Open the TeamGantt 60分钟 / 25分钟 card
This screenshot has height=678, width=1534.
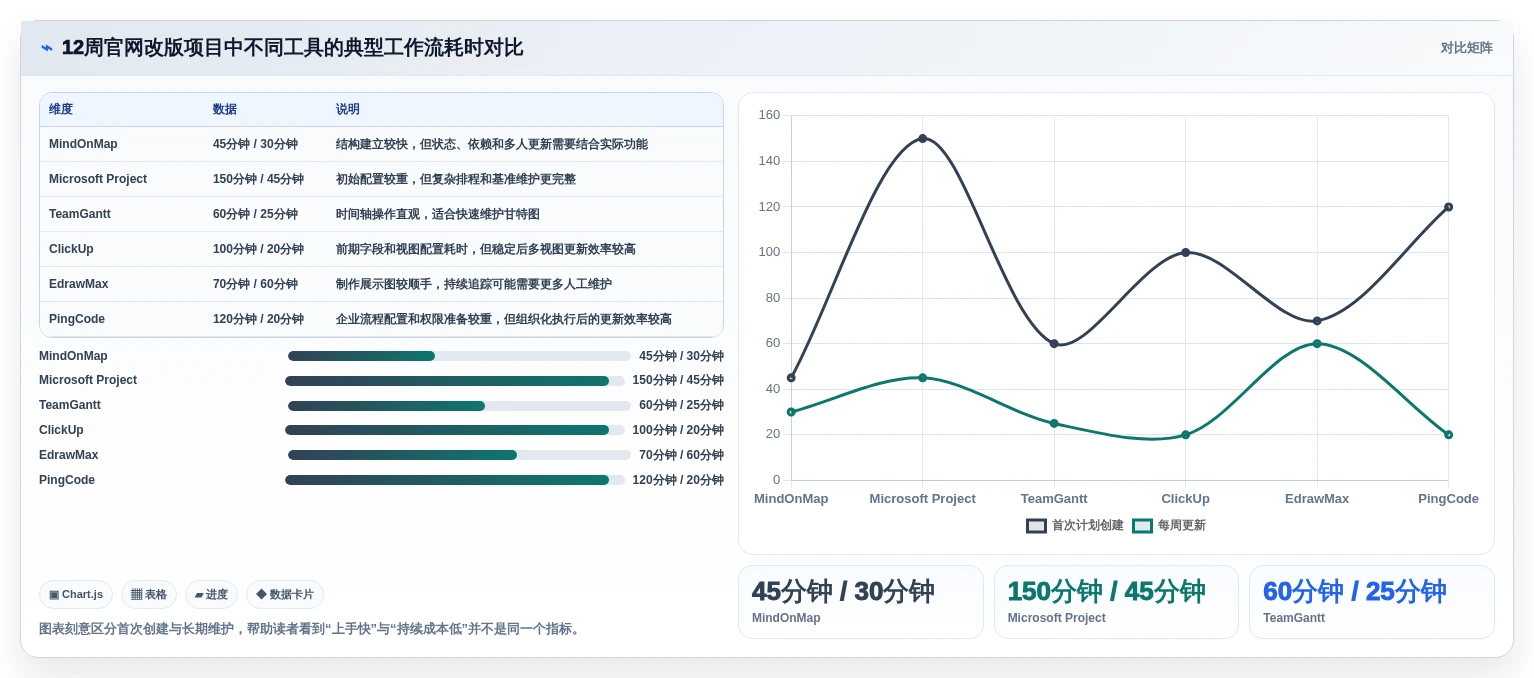[1372, 602]
